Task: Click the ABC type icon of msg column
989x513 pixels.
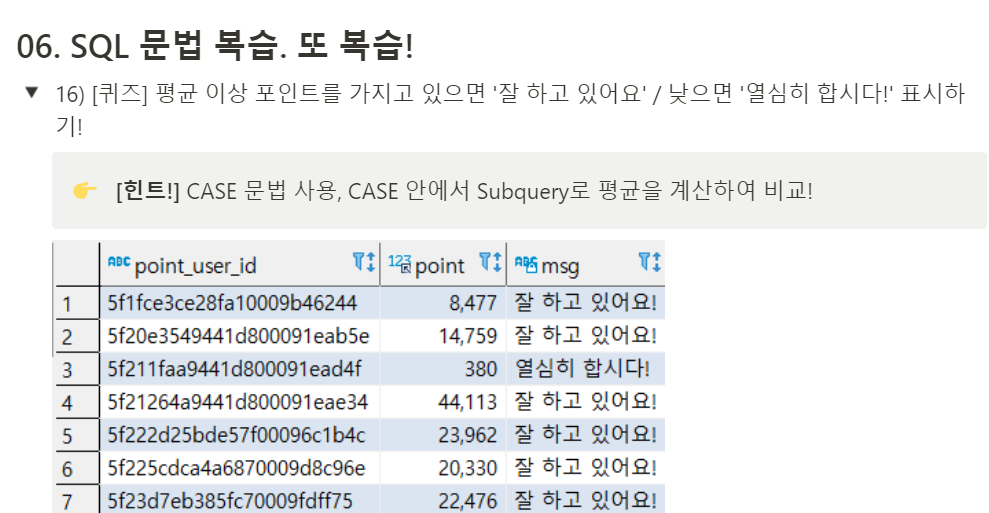Action: [526, 263]
